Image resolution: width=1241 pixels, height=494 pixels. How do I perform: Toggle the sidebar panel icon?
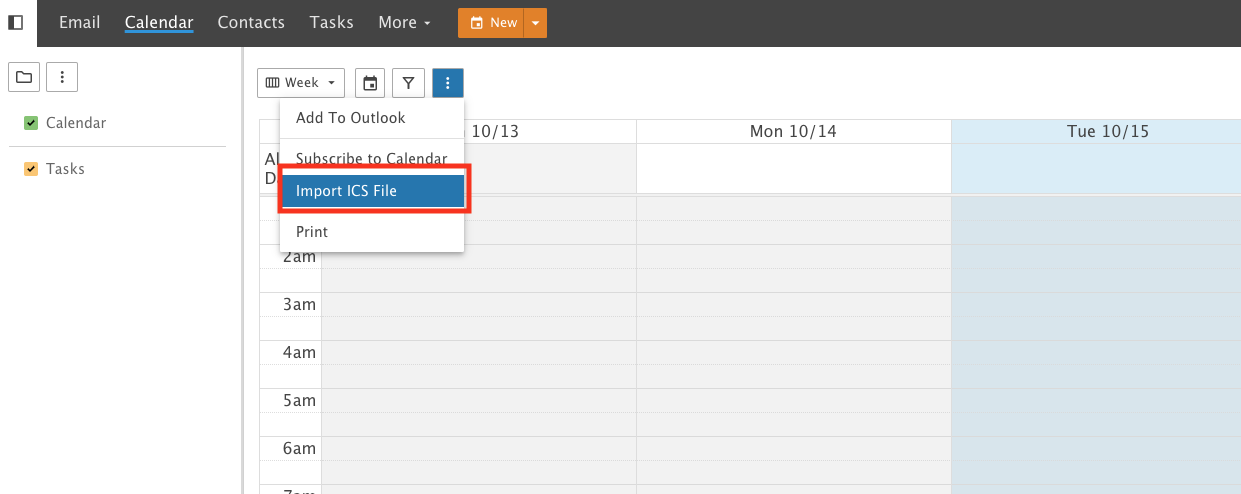16,22
